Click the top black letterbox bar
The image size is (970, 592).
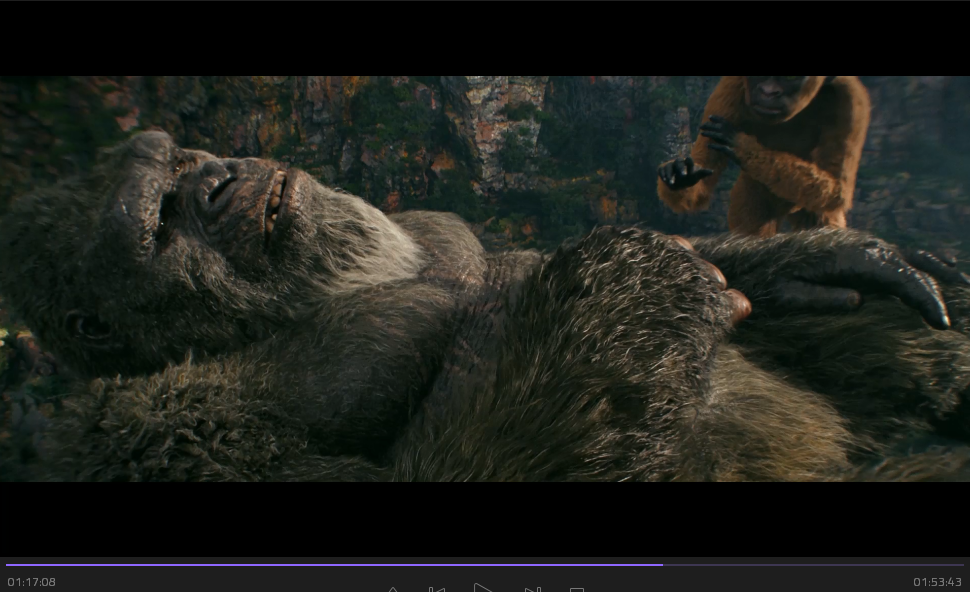(485, 38)
